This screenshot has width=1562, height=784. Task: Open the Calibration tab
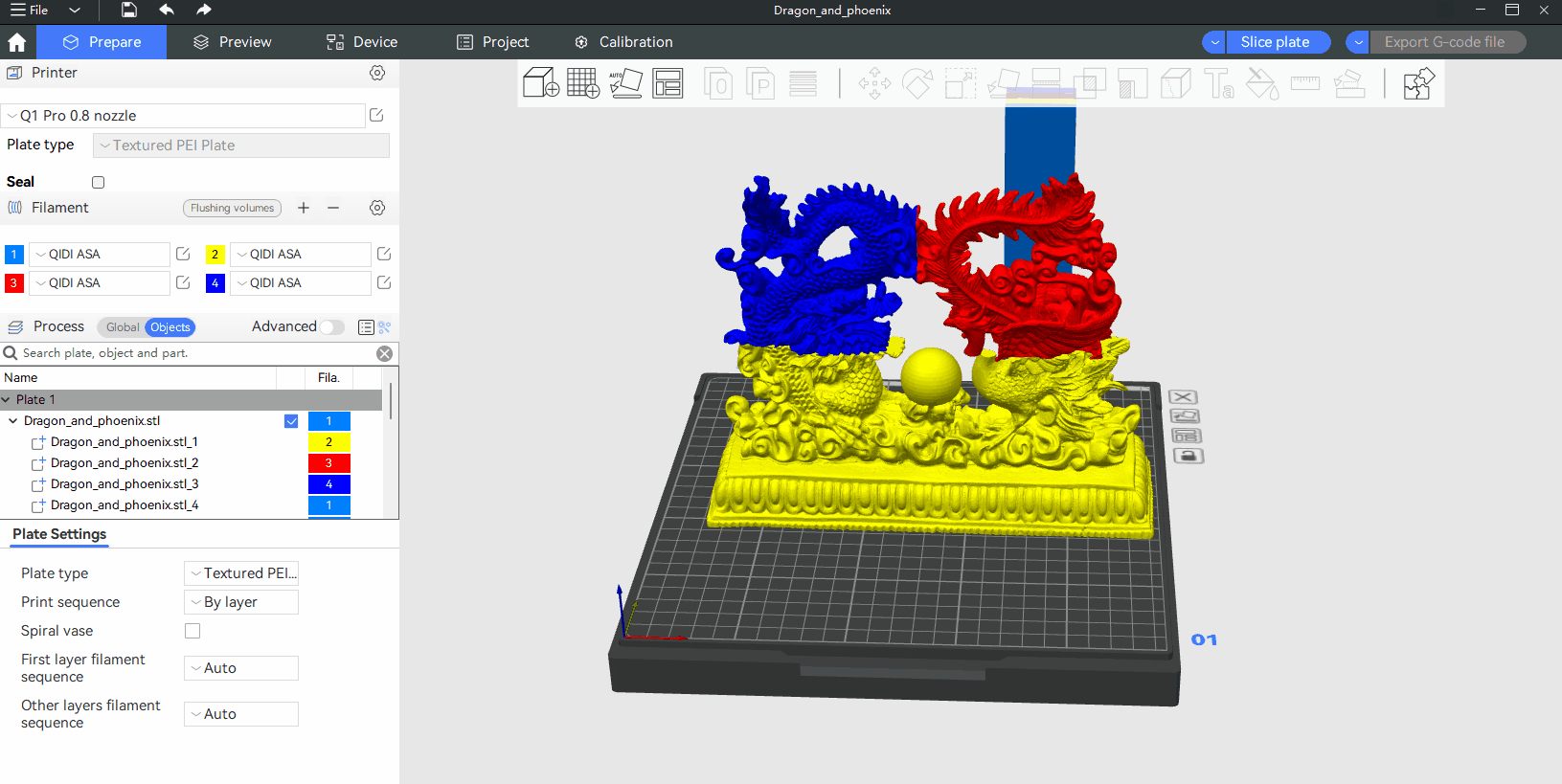pyautogui.click(x=623, y=42)
